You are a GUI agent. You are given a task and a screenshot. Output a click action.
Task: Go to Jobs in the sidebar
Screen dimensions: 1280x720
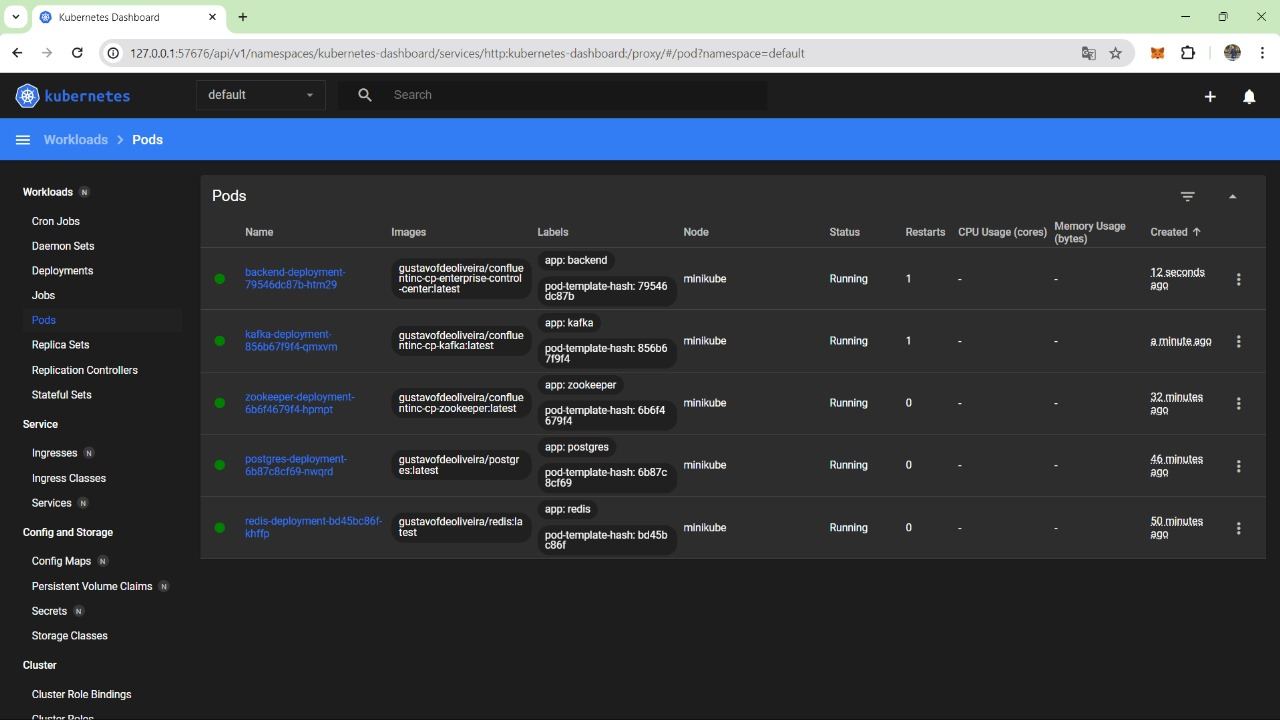pos(43,296)
